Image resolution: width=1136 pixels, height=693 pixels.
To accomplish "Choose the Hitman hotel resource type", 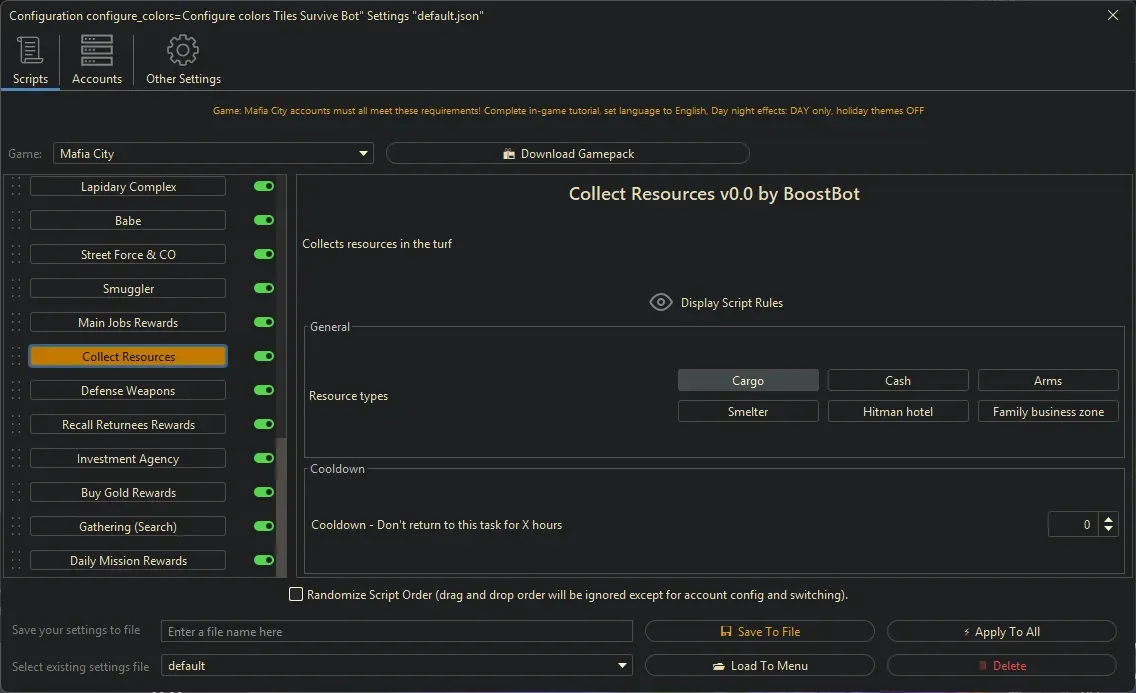I will click(897, 411).
